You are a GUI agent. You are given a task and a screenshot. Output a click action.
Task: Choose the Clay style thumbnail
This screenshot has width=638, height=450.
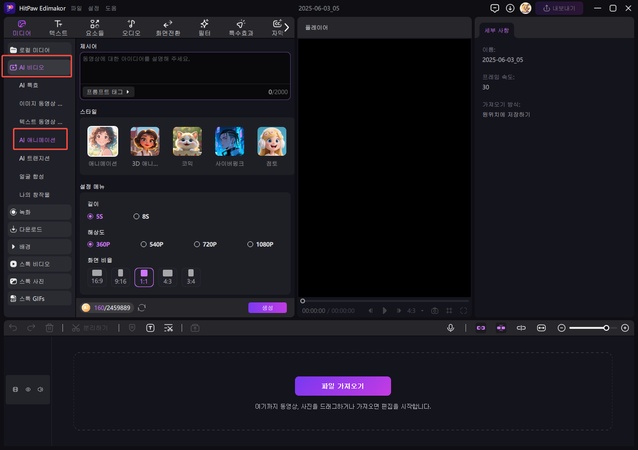272,141
